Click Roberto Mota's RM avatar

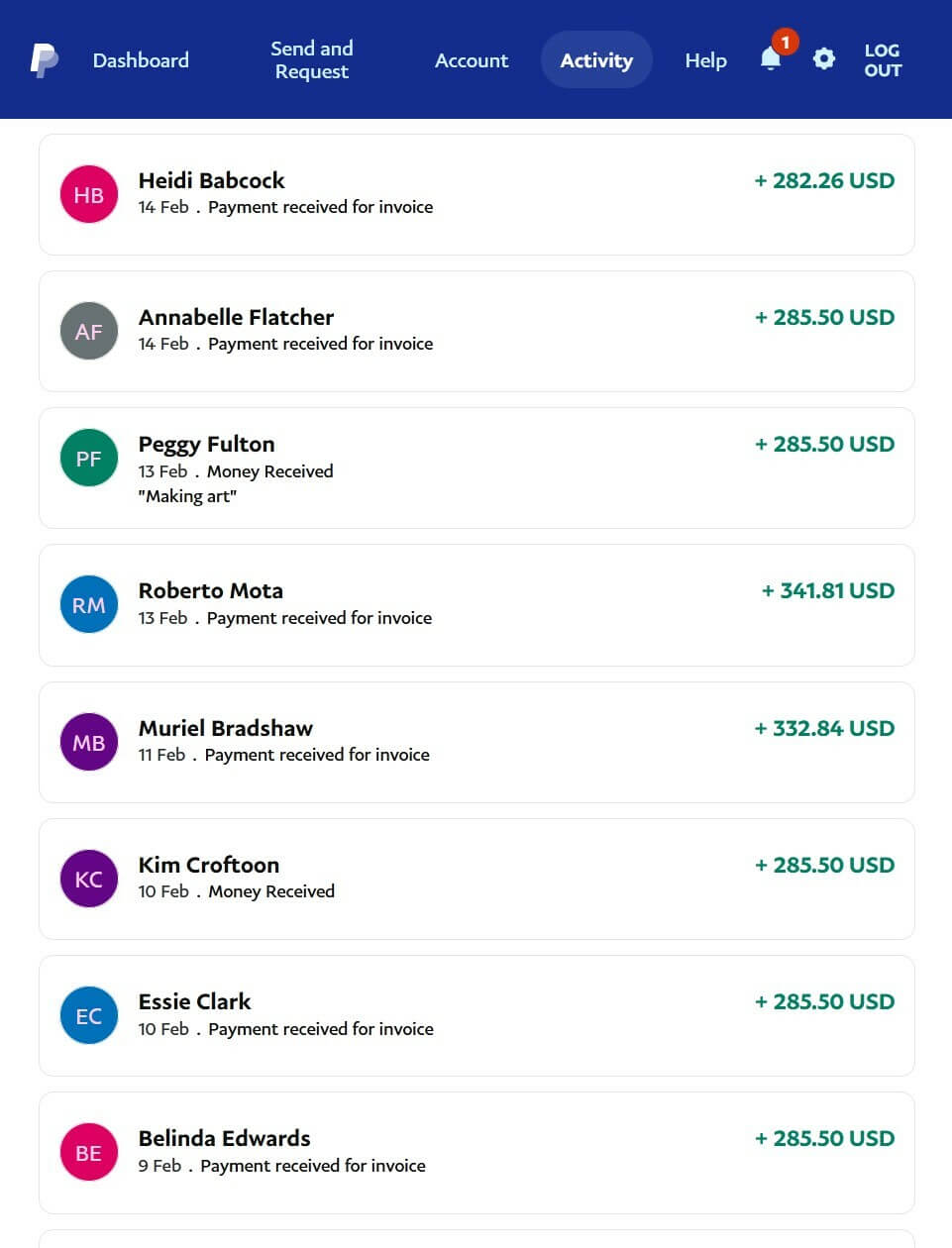[89, 604]
